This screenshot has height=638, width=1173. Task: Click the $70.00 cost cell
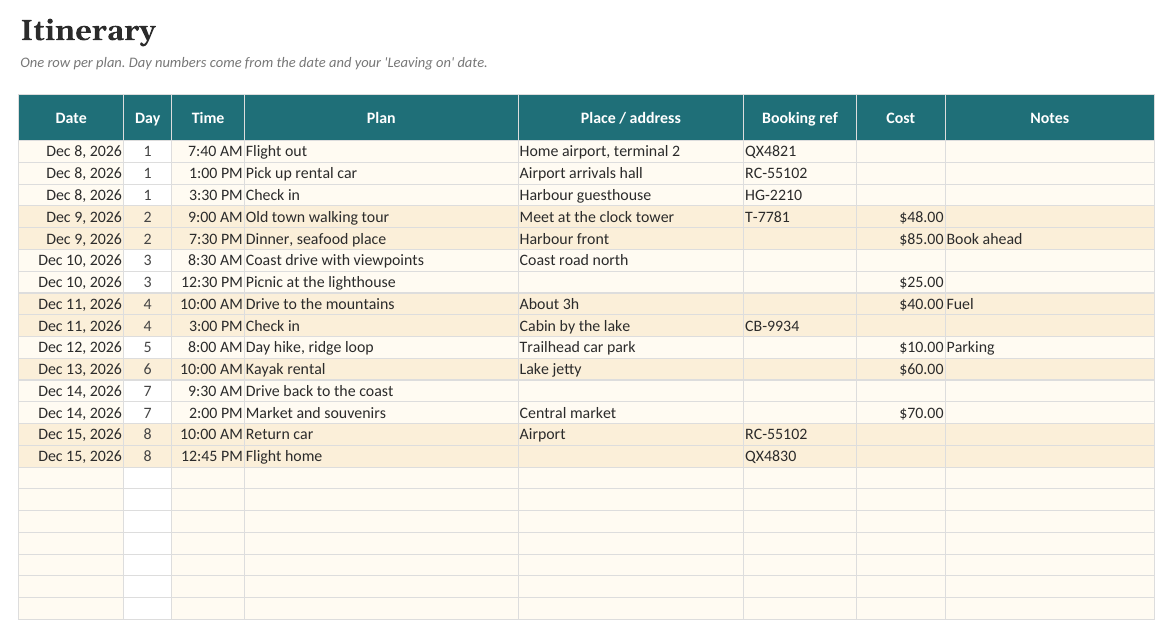click(901, 413)
